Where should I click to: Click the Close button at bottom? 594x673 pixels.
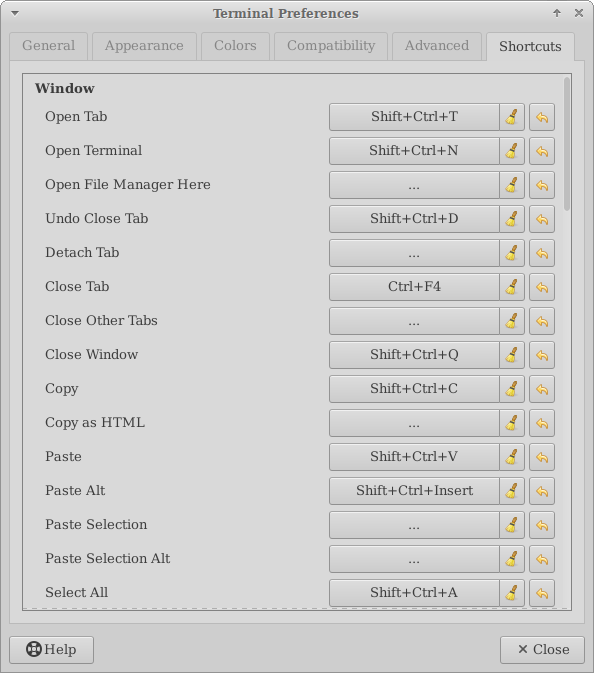tap(542, 650)
